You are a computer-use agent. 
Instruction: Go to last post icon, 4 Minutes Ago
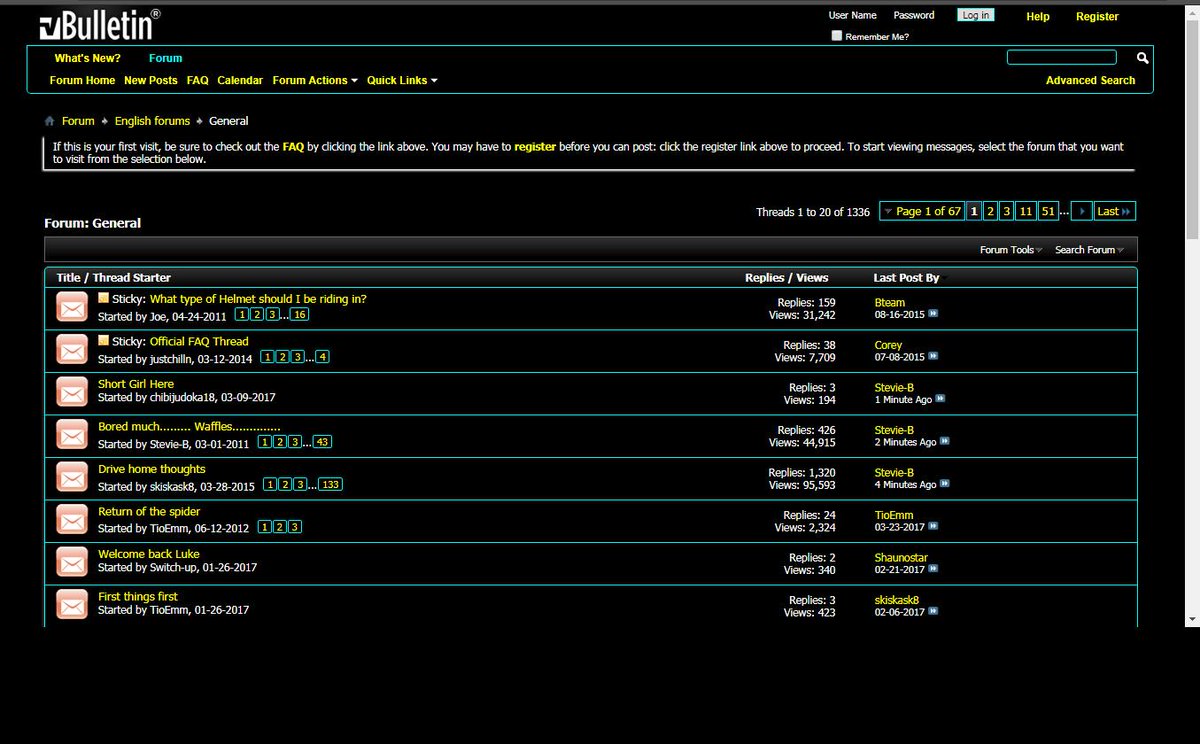click(x=945, y=484)
